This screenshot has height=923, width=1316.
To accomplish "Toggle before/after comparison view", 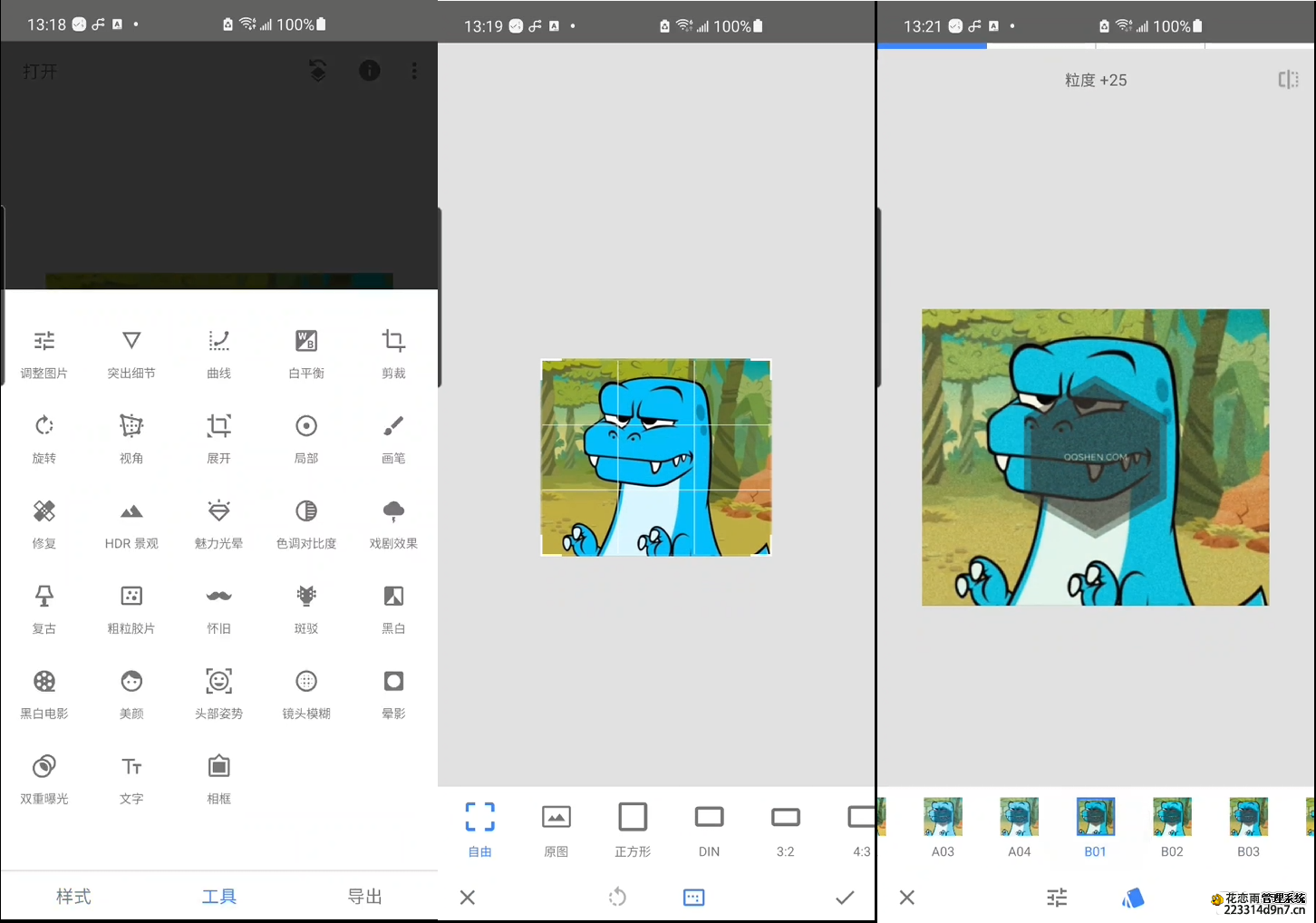I will point(1288,80).
